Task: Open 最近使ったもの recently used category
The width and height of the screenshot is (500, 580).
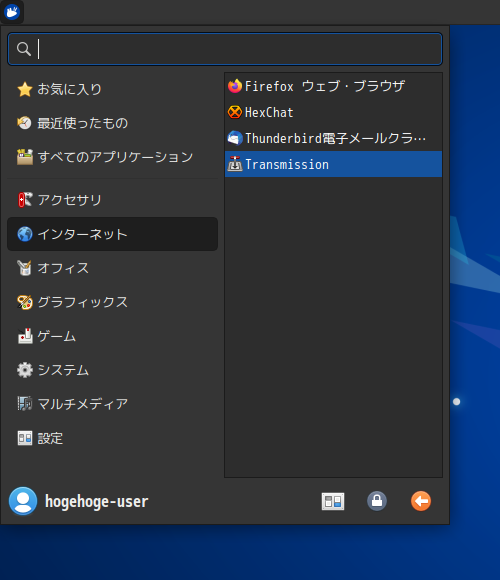Action: (x=112, y=123)
